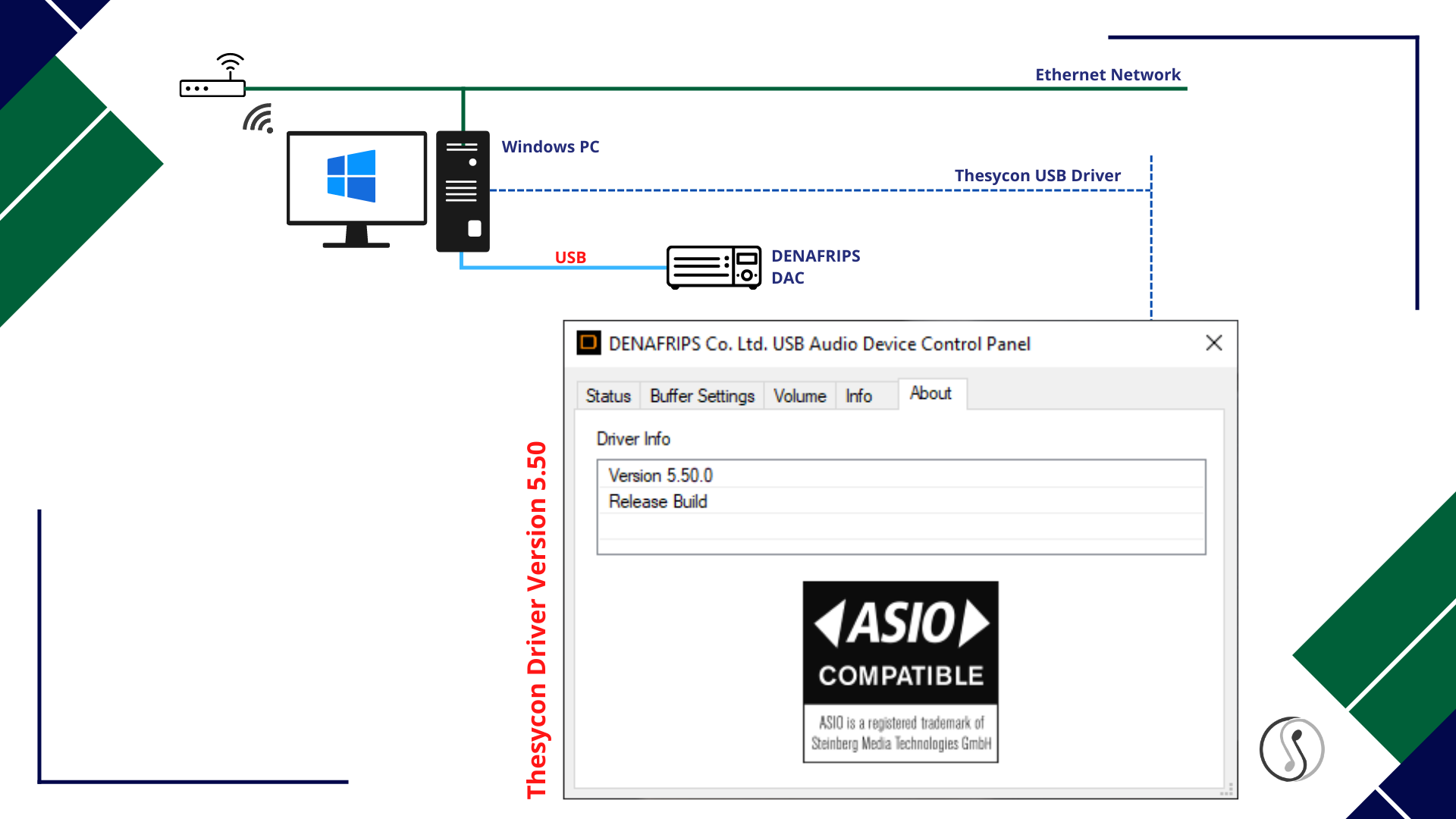Click the WiFi signal waves icon
The image size is (1456, 819).
coord(259,119)
